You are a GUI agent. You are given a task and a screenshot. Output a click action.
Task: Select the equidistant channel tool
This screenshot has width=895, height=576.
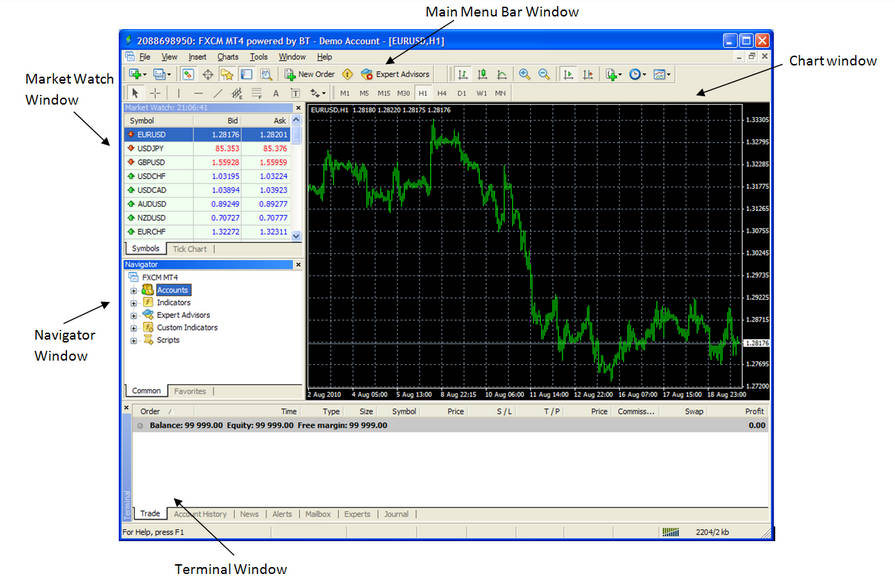237,93
